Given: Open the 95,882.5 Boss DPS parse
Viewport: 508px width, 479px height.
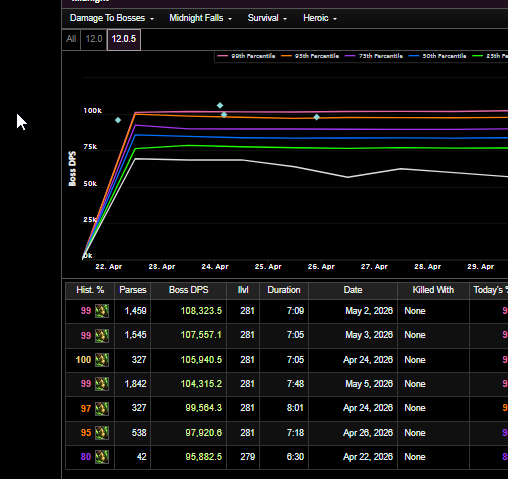Looking at the screenshot, I should click(203, 457).
